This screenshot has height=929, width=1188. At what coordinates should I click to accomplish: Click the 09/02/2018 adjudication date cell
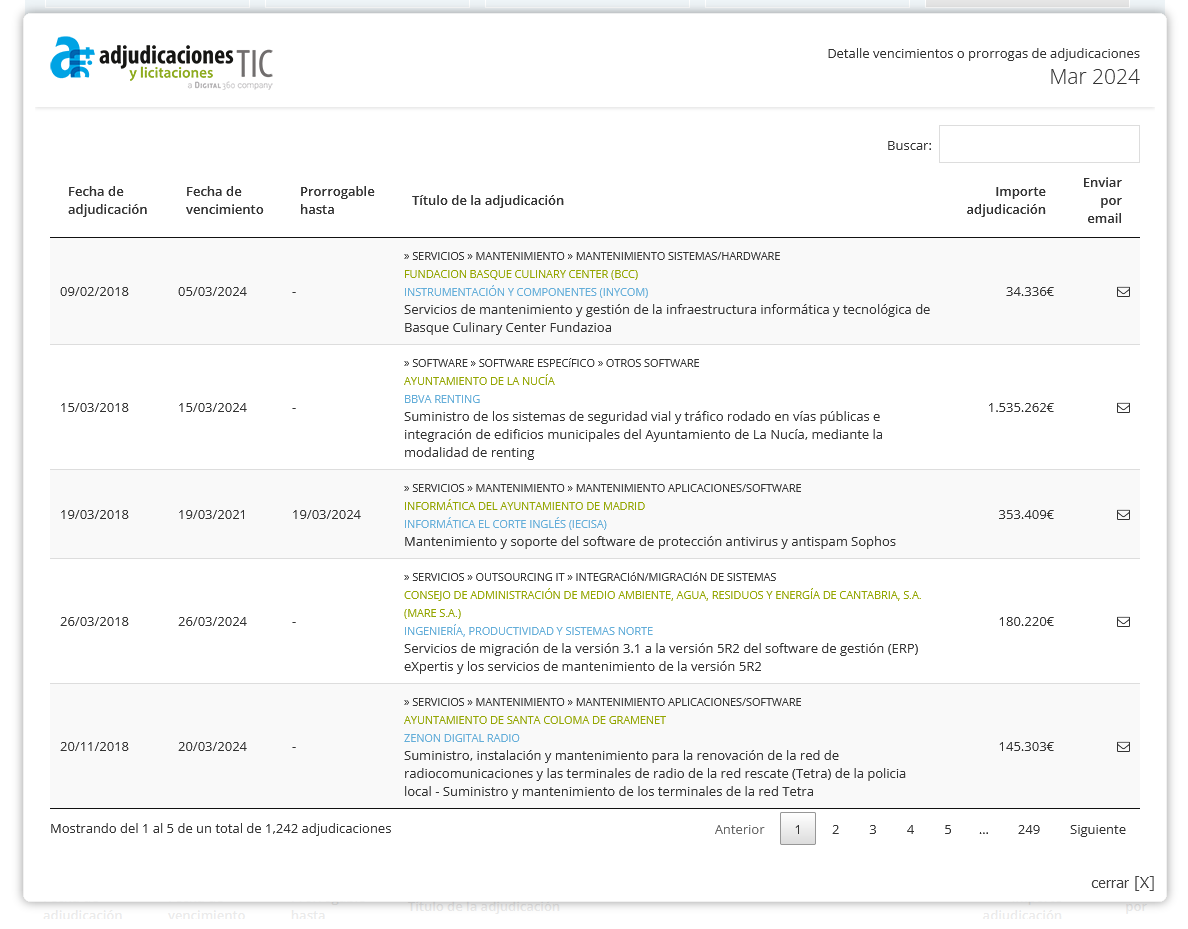coord(95,292)
